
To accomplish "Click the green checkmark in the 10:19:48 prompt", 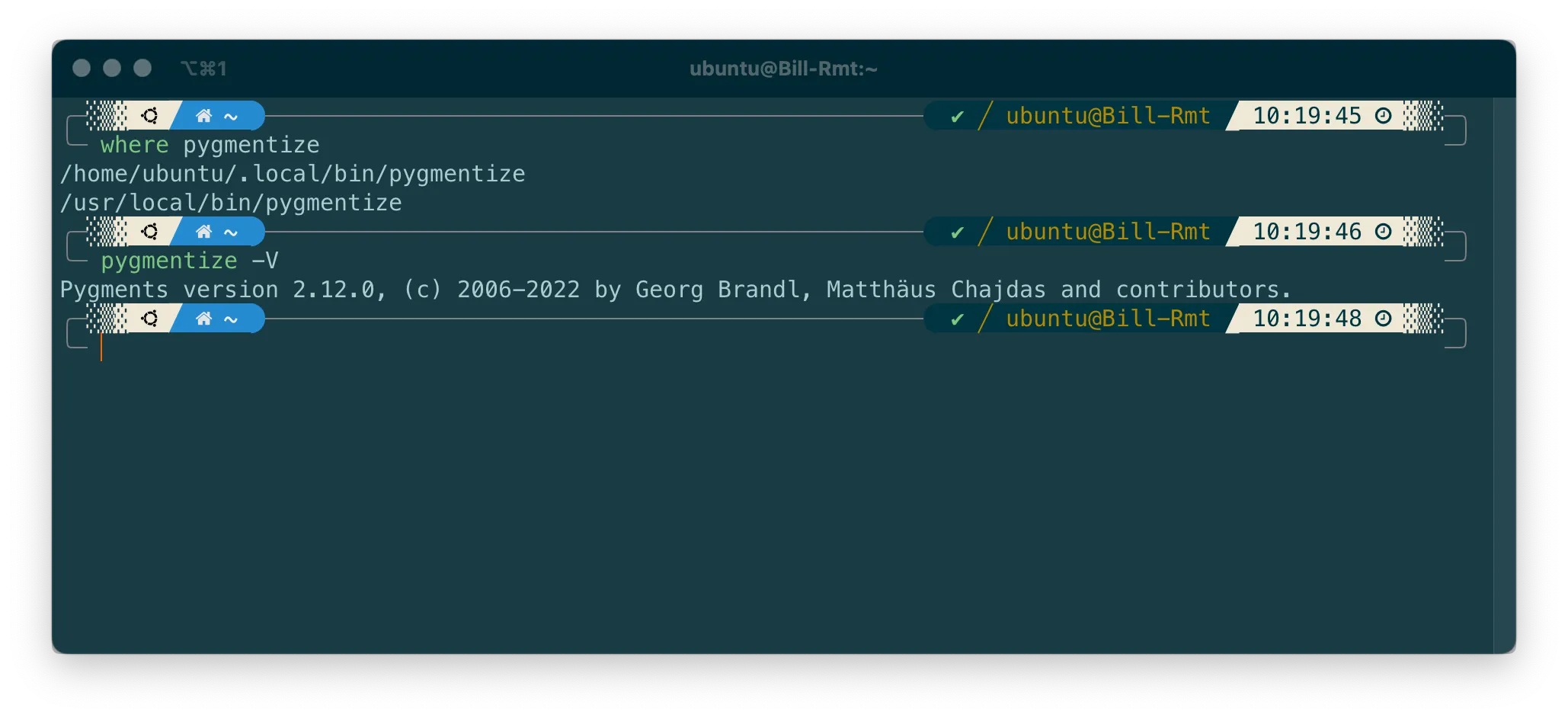I will pos(957,319).
